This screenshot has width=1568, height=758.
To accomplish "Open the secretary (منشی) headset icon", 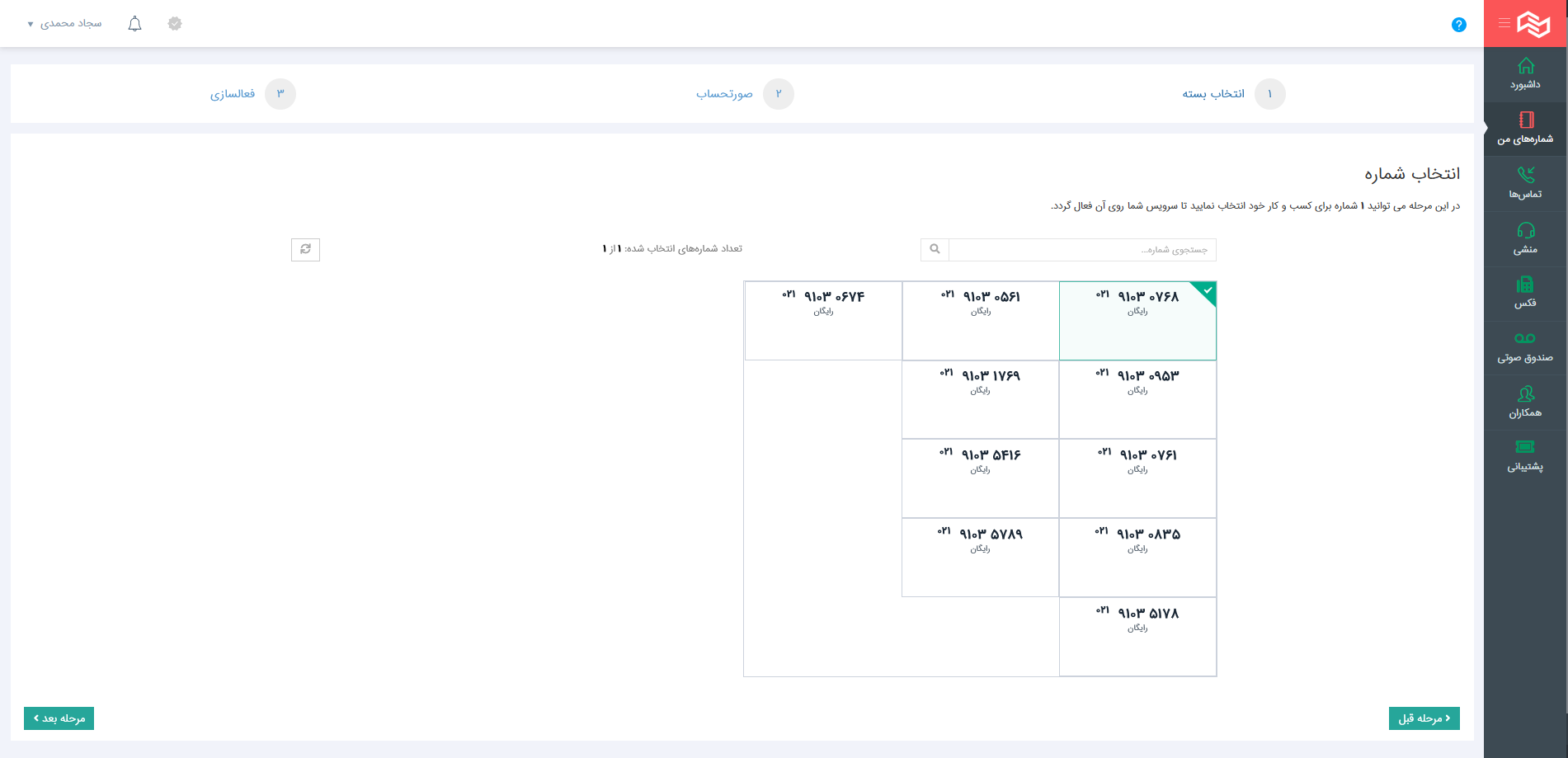I will click(x=1525, y=231).
